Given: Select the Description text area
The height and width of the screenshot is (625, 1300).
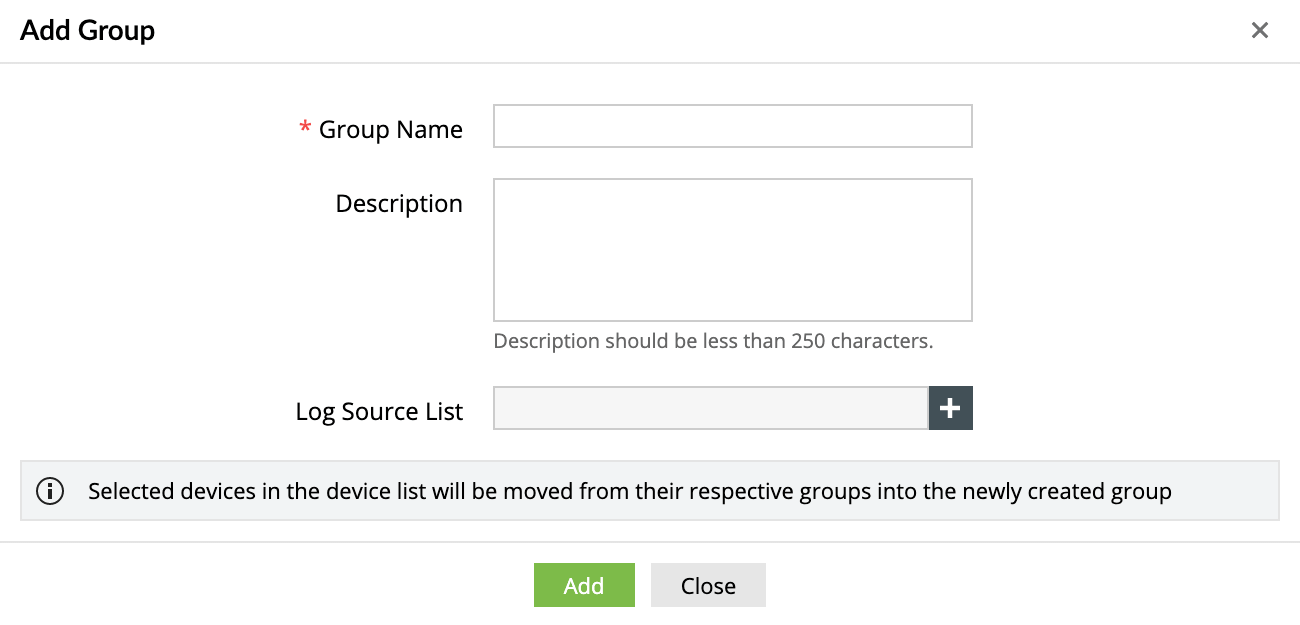Looking at the screenshot, I should pyautogui.click(x=732, y=249).
